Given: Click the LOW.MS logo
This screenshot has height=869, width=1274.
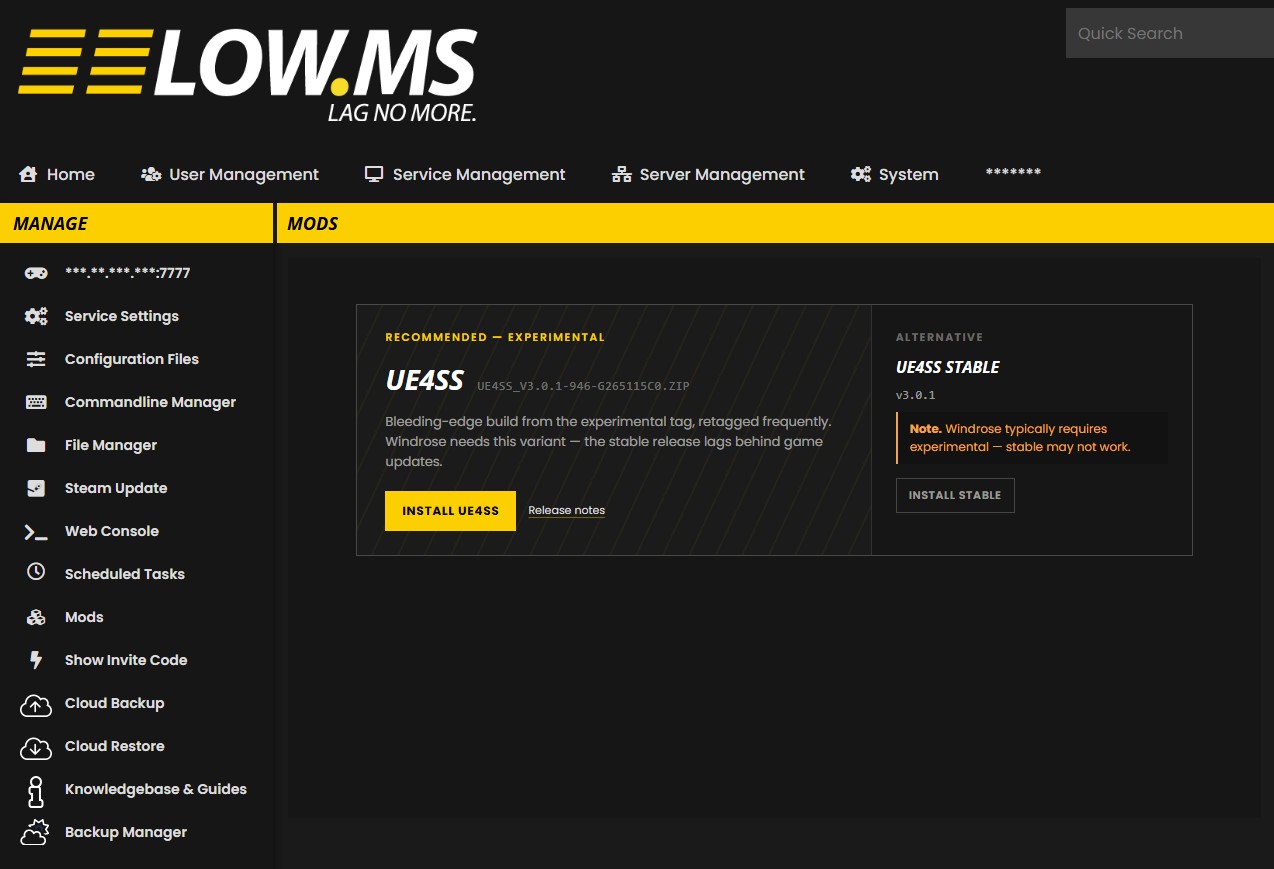Looking at the screenshot, I should click(x=247, y=76).
